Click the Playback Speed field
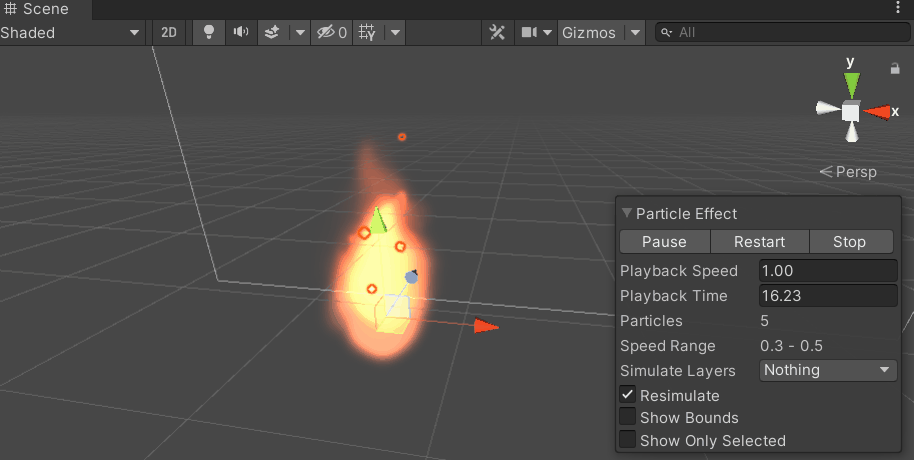The image size is (914, 460). click(828, 271)
